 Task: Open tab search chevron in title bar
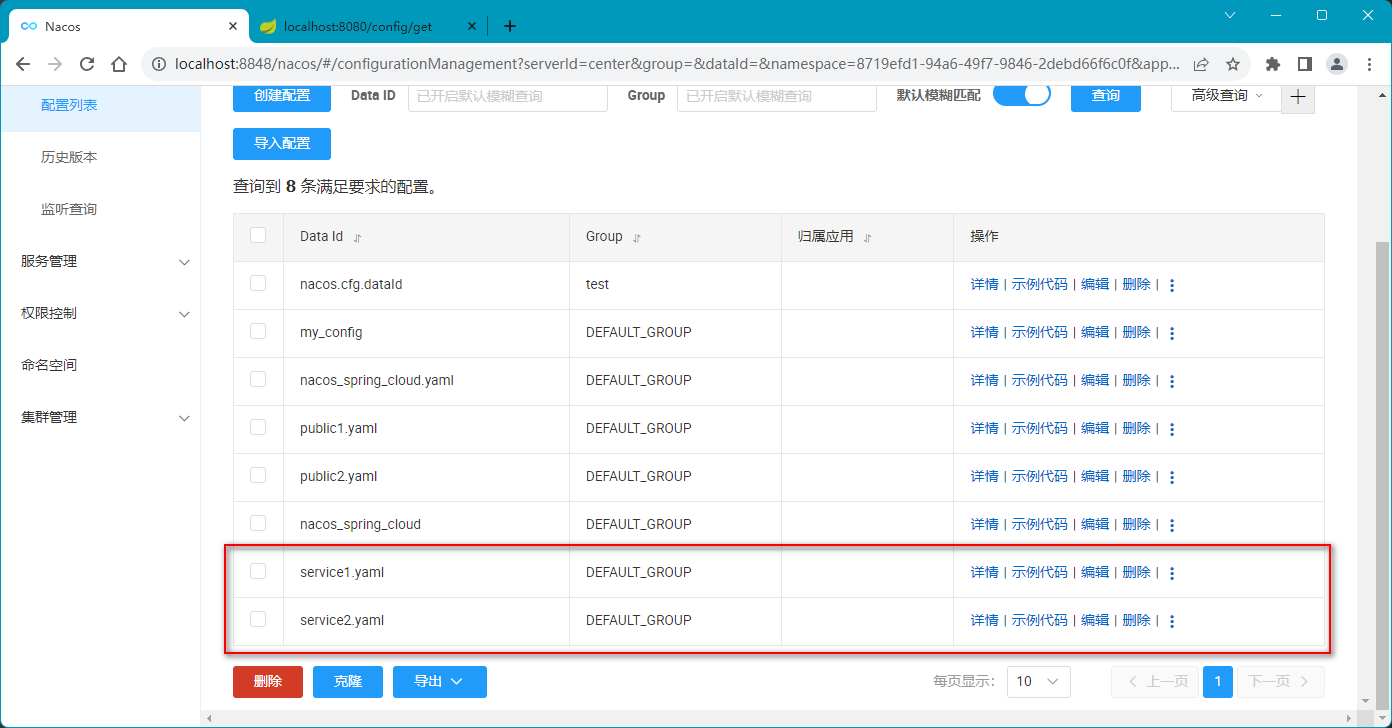1230,15
